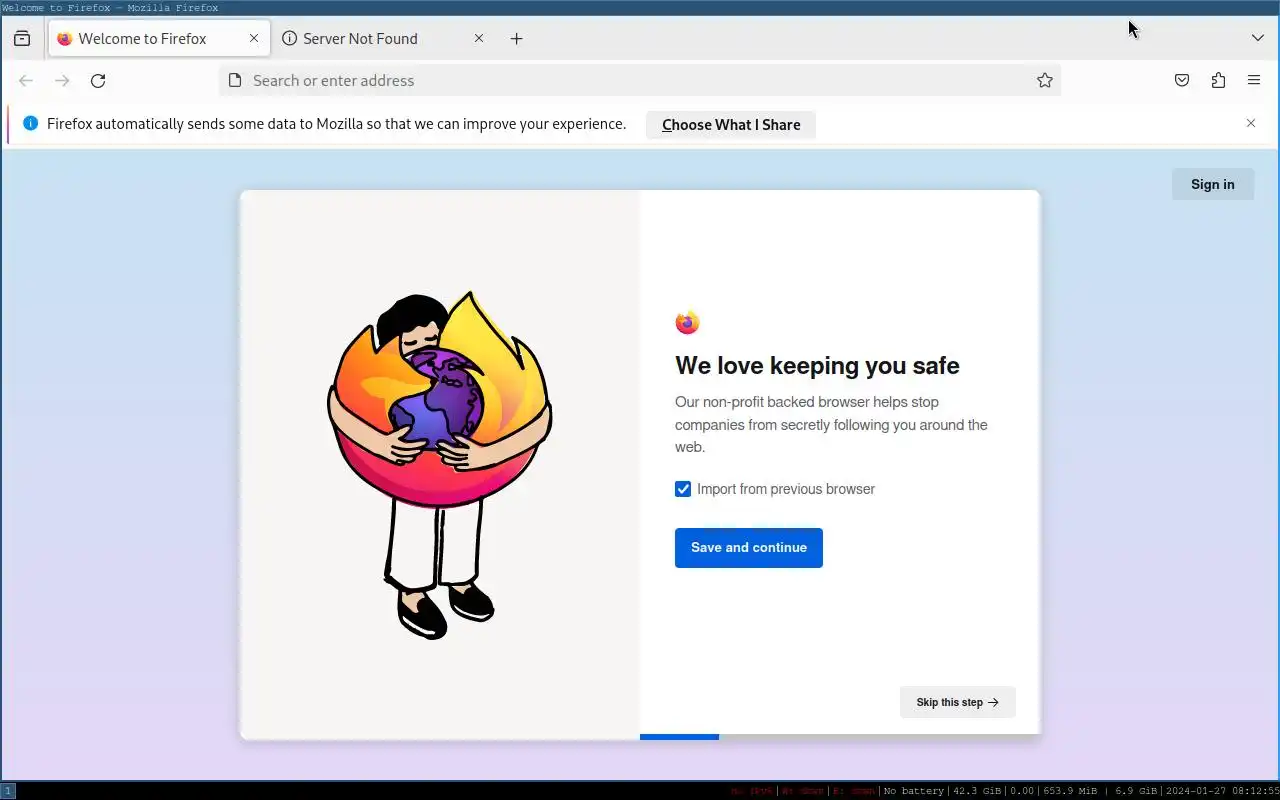Expand the list all tabs dropdown
The height and width of the screenshot is (800, 1280).
coord(1258,39)
